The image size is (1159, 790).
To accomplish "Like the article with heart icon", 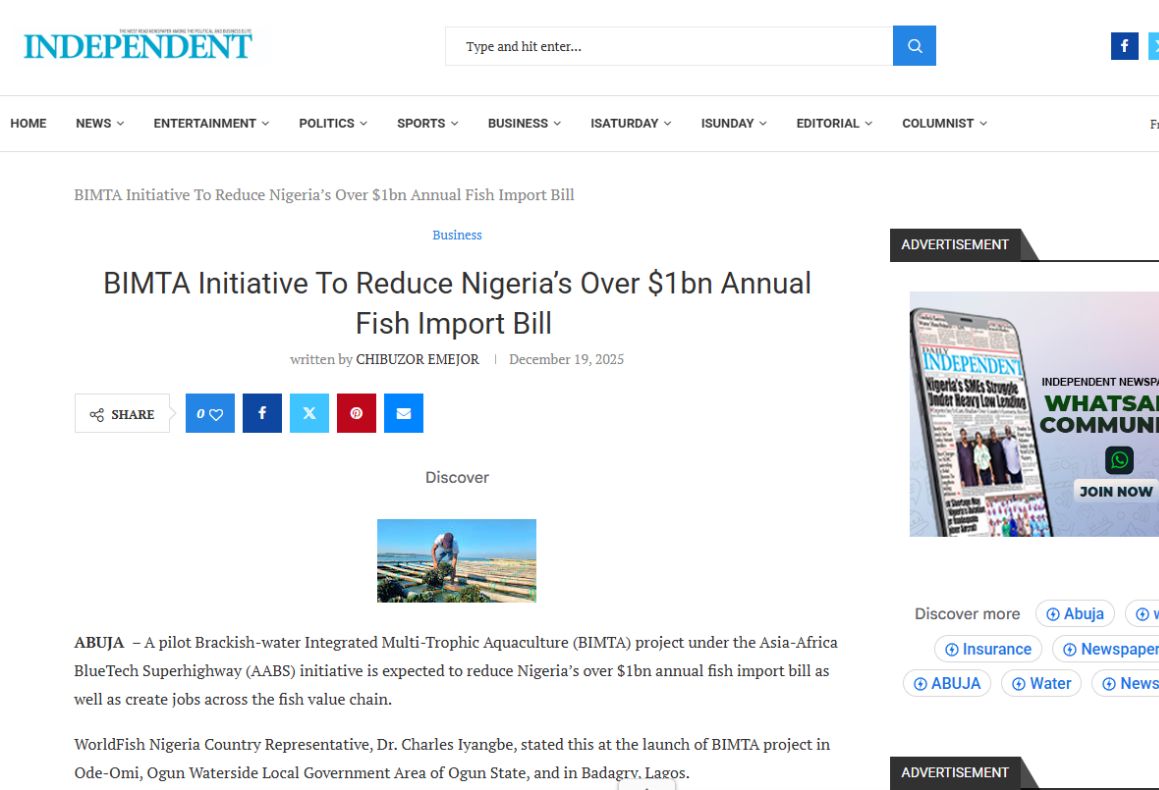I will tap(210, 414).
